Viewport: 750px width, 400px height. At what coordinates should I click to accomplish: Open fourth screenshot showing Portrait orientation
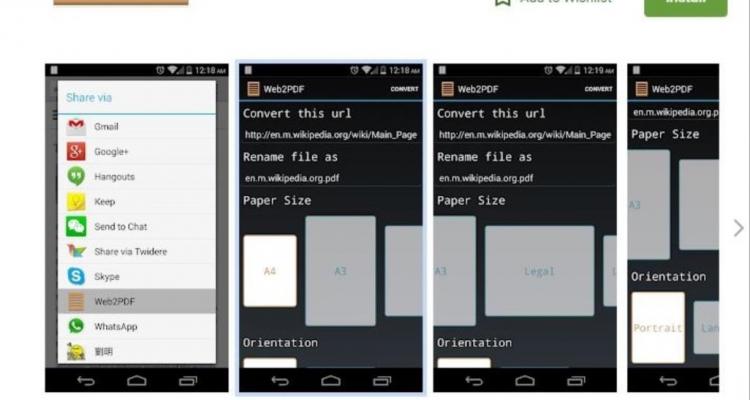[x=673, y=228]
